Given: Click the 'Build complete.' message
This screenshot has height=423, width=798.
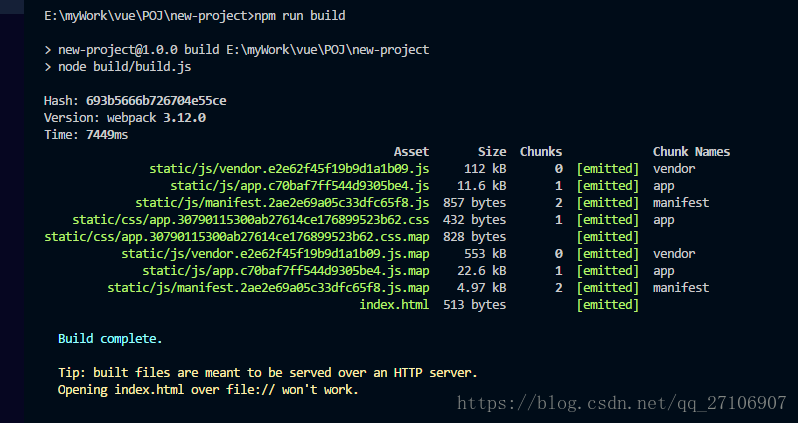Looking at the screenshot, I should [x=110, y=339].
